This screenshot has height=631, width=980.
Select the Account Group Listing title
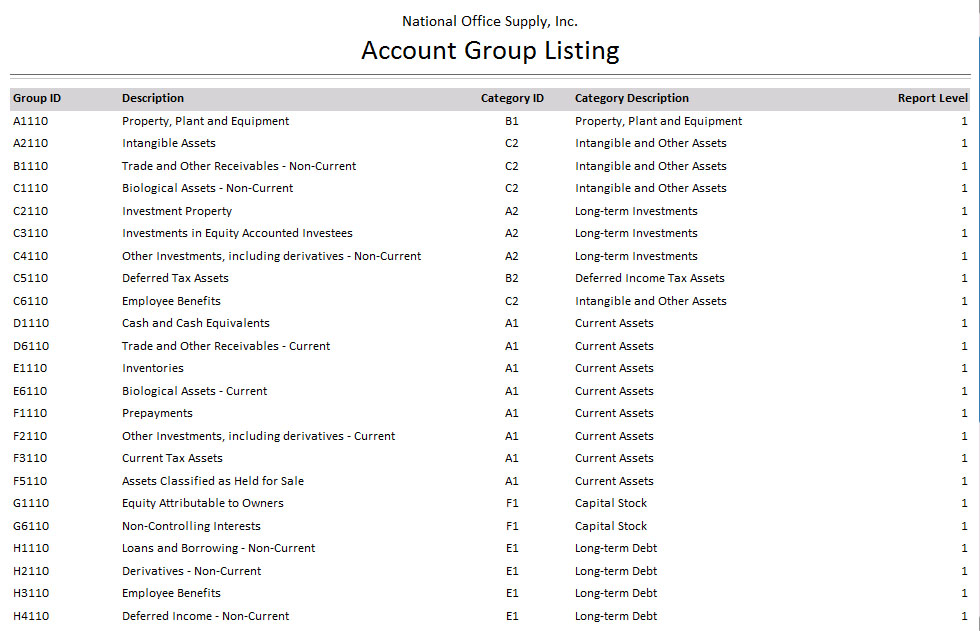point(490,51)
